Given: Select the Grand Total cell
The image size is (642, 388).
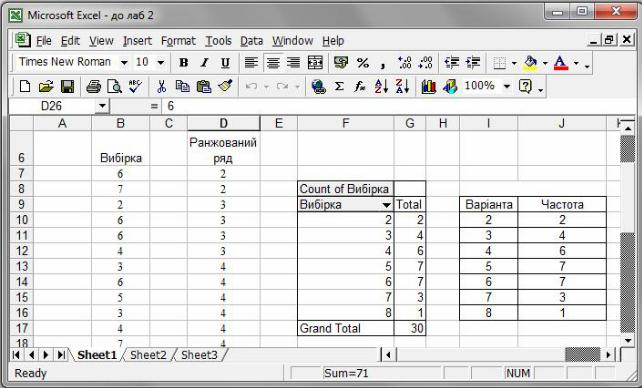Looking at the screenshot, I should pyautogui.click(x=346, y=328).
